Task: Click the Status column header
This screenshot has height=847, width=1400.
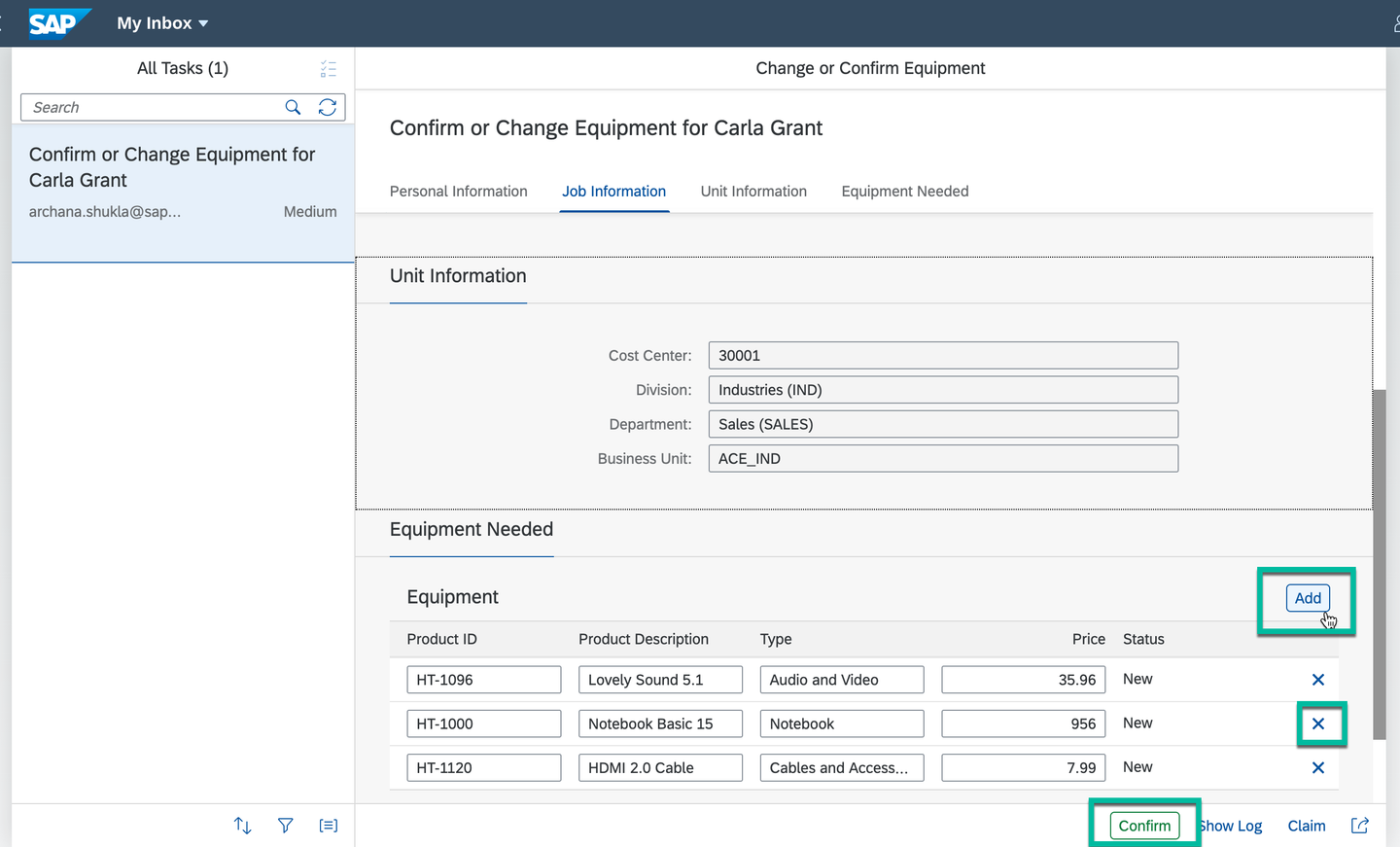Action: tap(1143, 639)
